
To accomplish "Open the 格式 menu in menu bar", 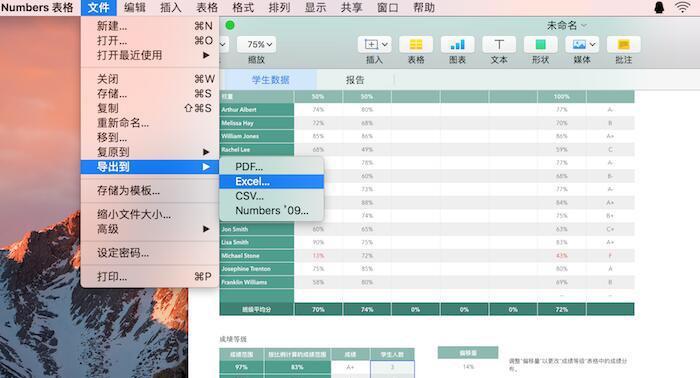I will 243,8.
